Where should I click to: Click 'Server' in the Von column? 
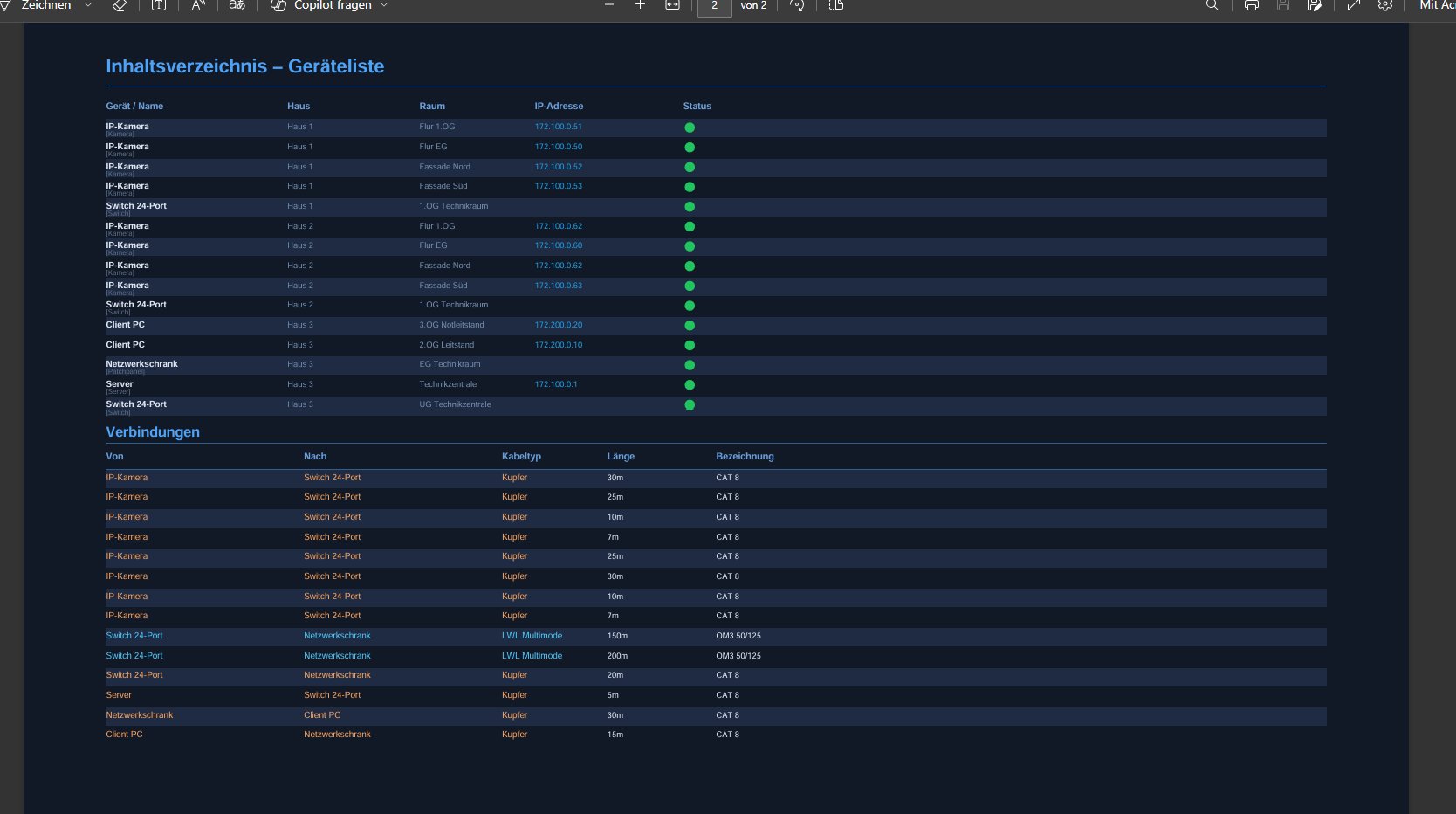coord(119,695)
